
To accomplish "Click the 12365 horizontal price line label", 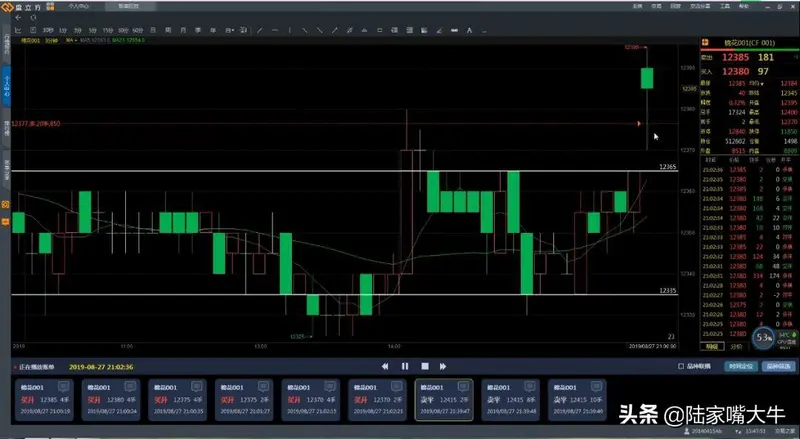I will pyautogui.click(x=667, y=167).
